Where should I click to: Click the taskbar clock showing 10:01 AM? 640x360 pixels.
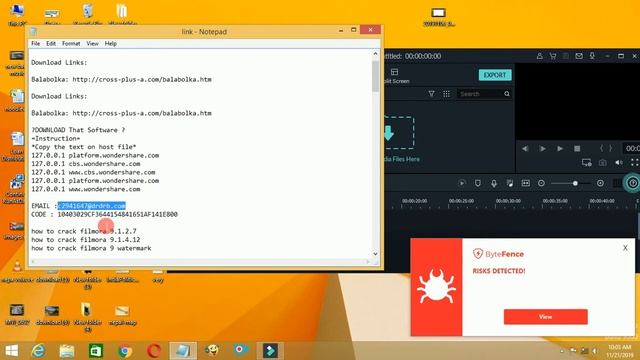click(x=619, y=351)
